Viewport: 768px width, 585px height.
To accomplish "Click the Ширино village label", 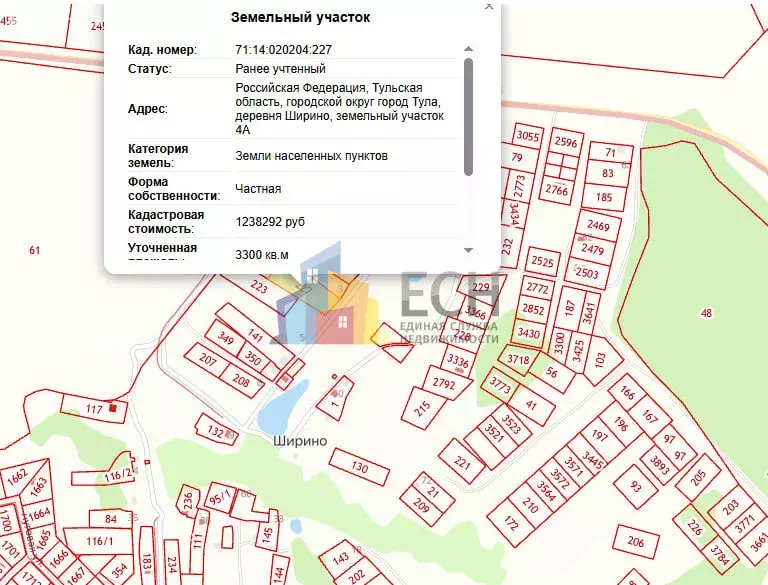I will tap(300, 441).
